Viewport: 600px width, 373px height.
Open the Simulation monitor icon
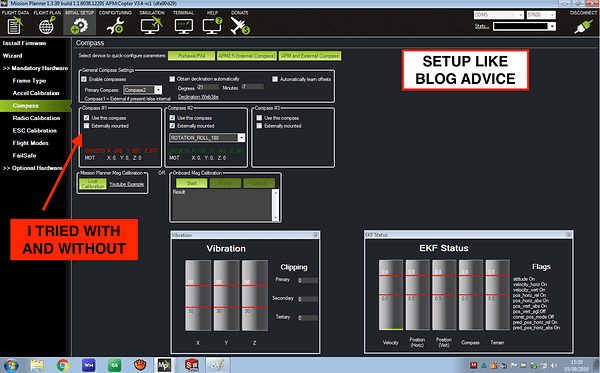coord(152,26)
